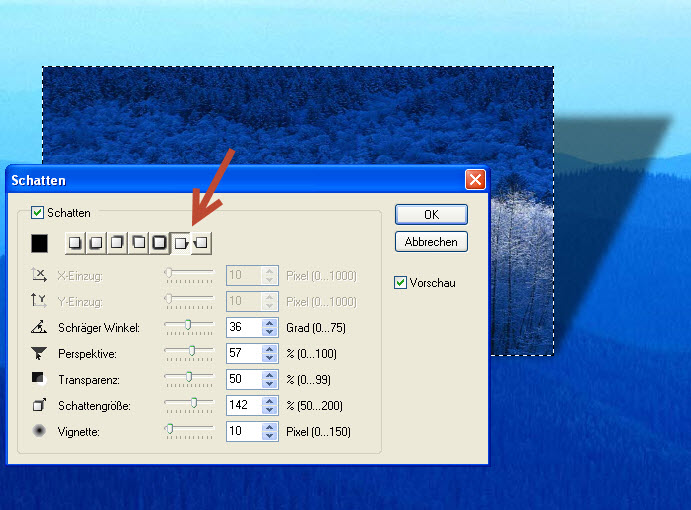This screenshot has width=691, height=510.
Task: Increase Schräger Winkel with the up arrow
Action: click(270, 323)
